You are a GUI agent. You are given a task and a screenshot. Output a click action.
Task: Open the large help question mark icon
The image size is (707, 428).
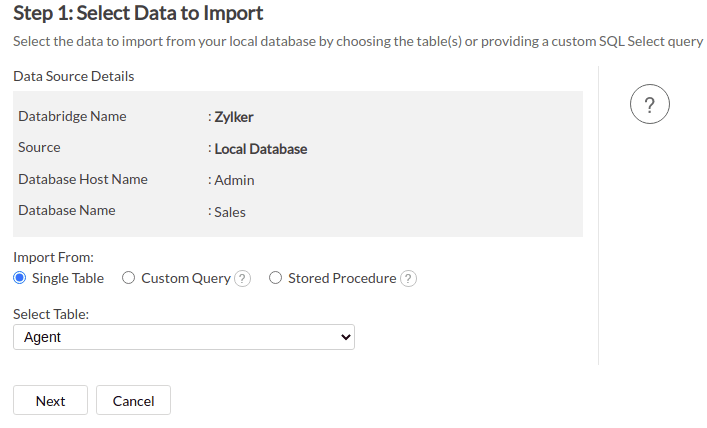pyautogui.click(x=649, y=106)
